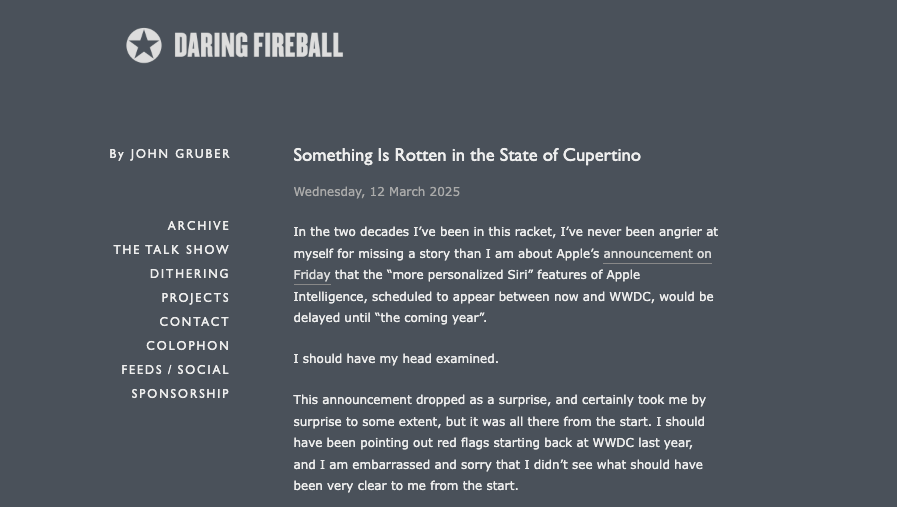Go to the Sponsorship page
This screenshot has height=507, width=897.
[x=180, y=394]
